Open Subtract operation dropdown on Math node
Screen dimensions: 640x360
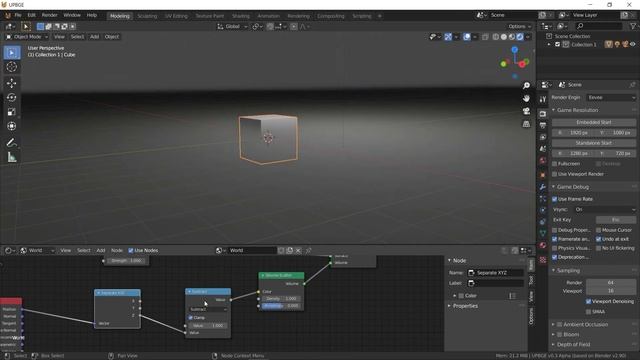pyautogui.click(x=209, y=309)
